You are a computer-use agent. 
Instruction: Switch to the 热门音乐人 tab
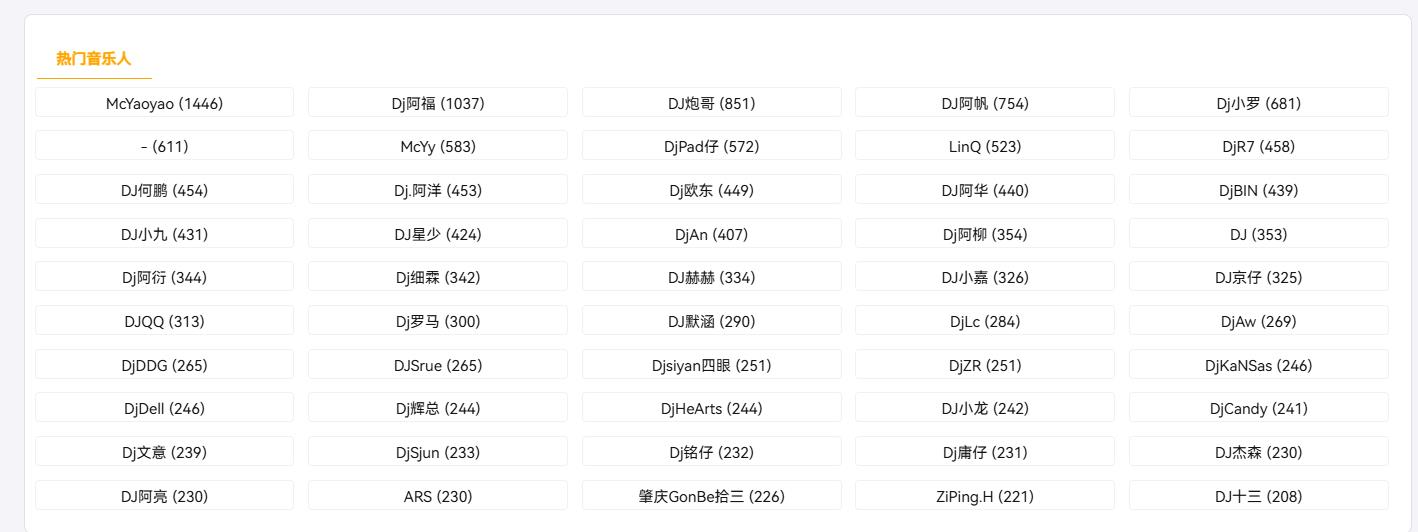[x=94, y=59]
